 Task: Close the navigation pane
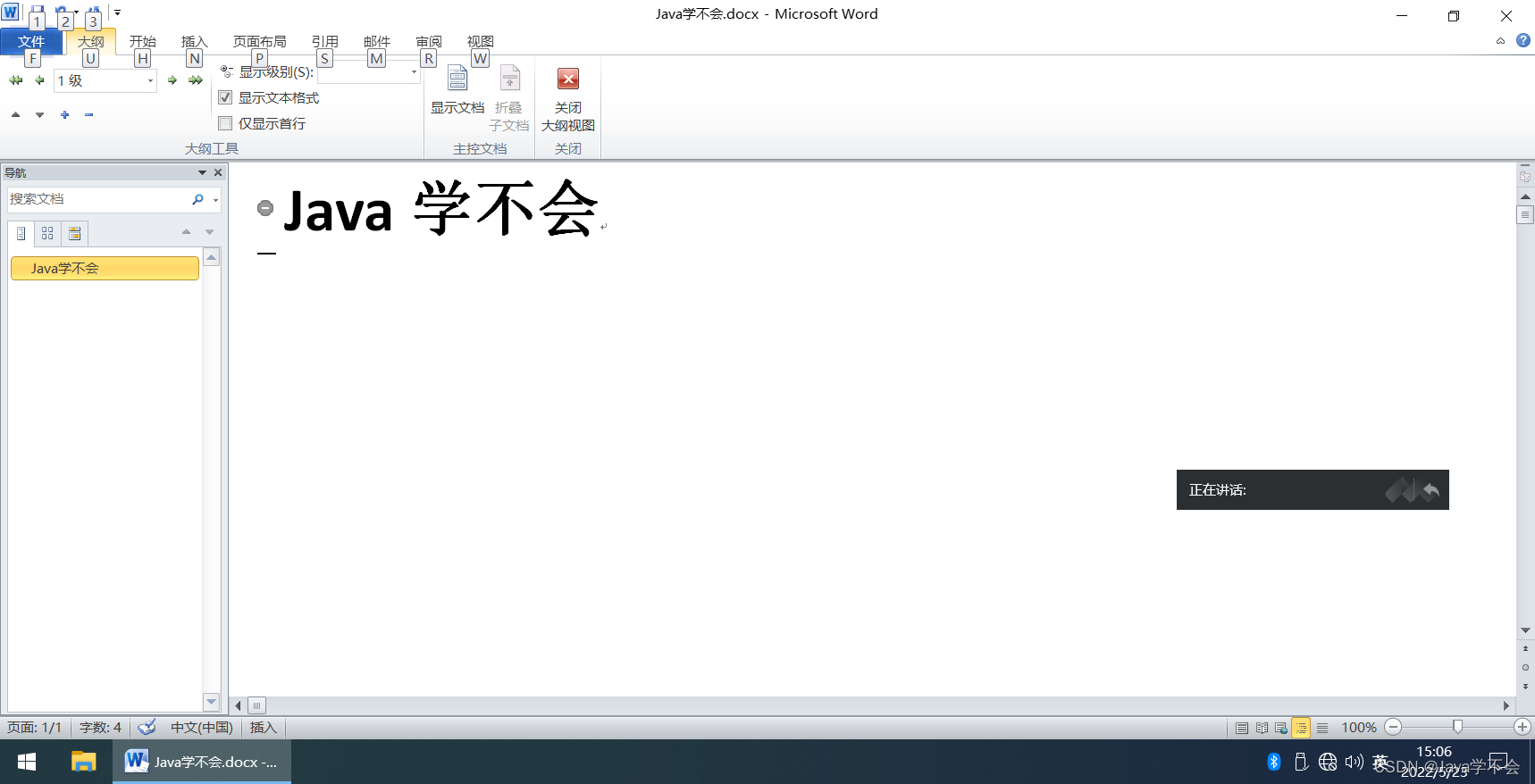click(218, 172)
